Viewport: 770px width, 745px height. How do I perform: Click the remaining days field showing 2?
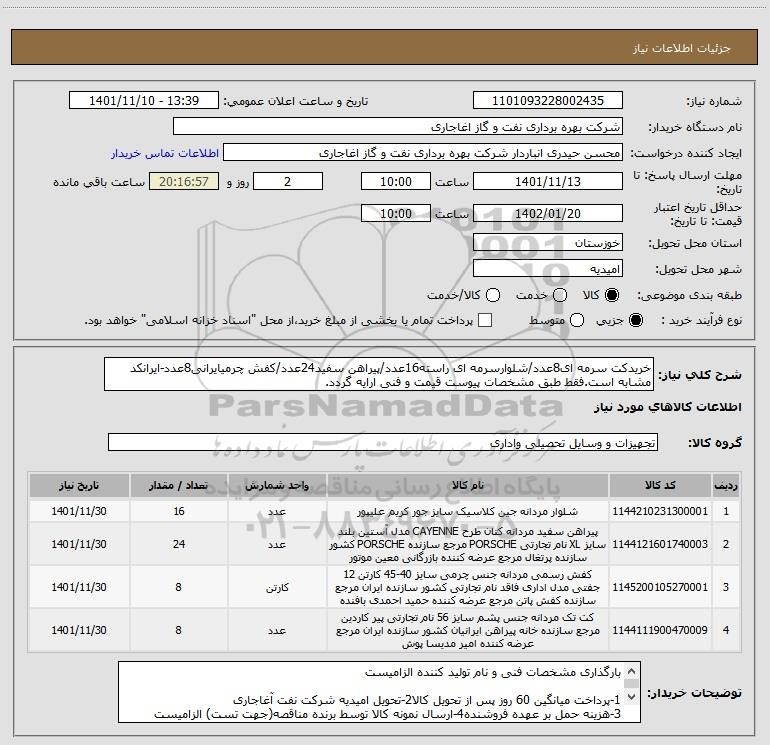coord(288,181)
